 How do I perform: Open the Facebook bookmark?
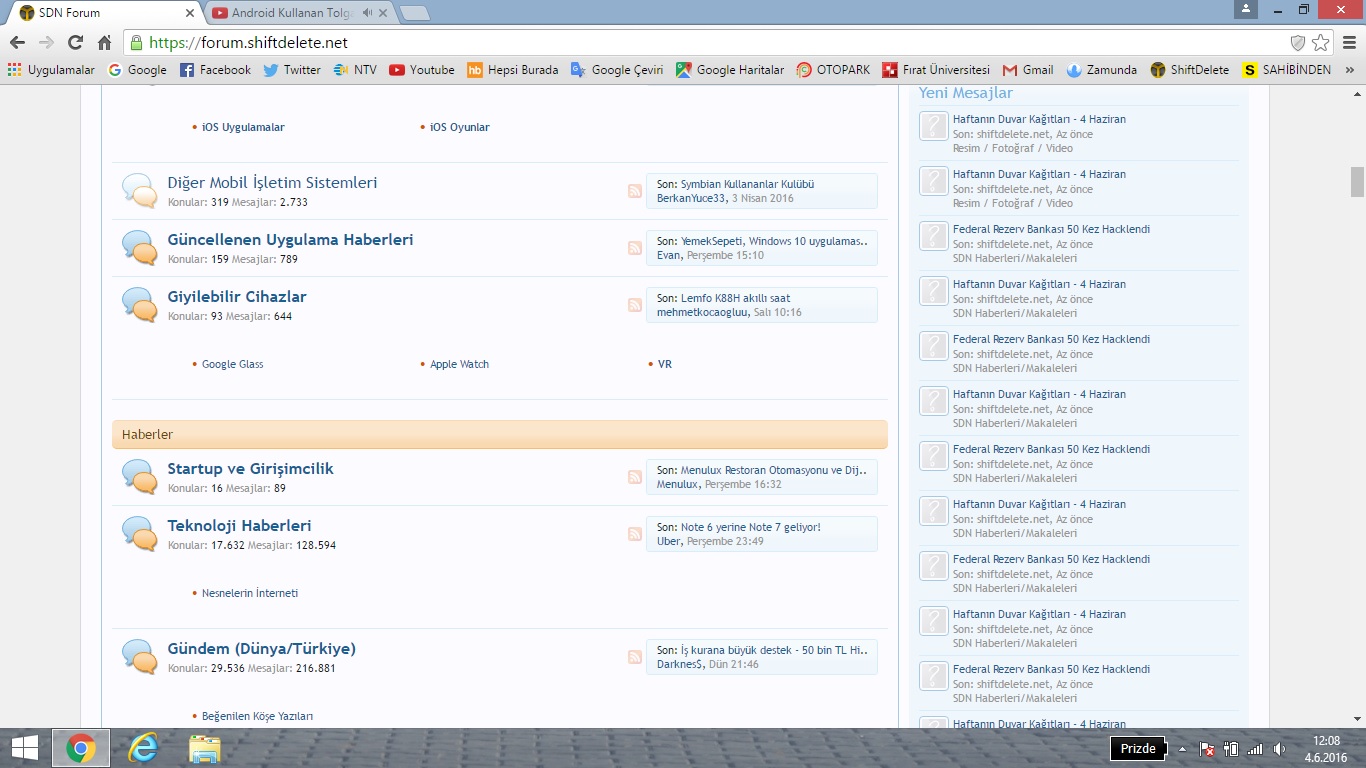(215, 70)
